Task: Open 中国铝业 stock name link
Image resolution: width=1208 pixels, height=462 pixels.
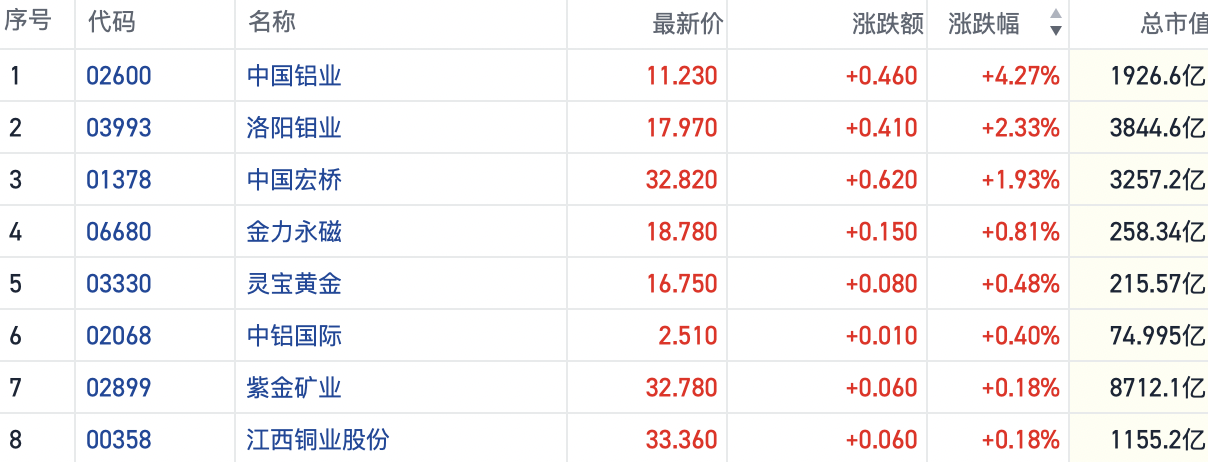Action: click(x=294, y=76)
